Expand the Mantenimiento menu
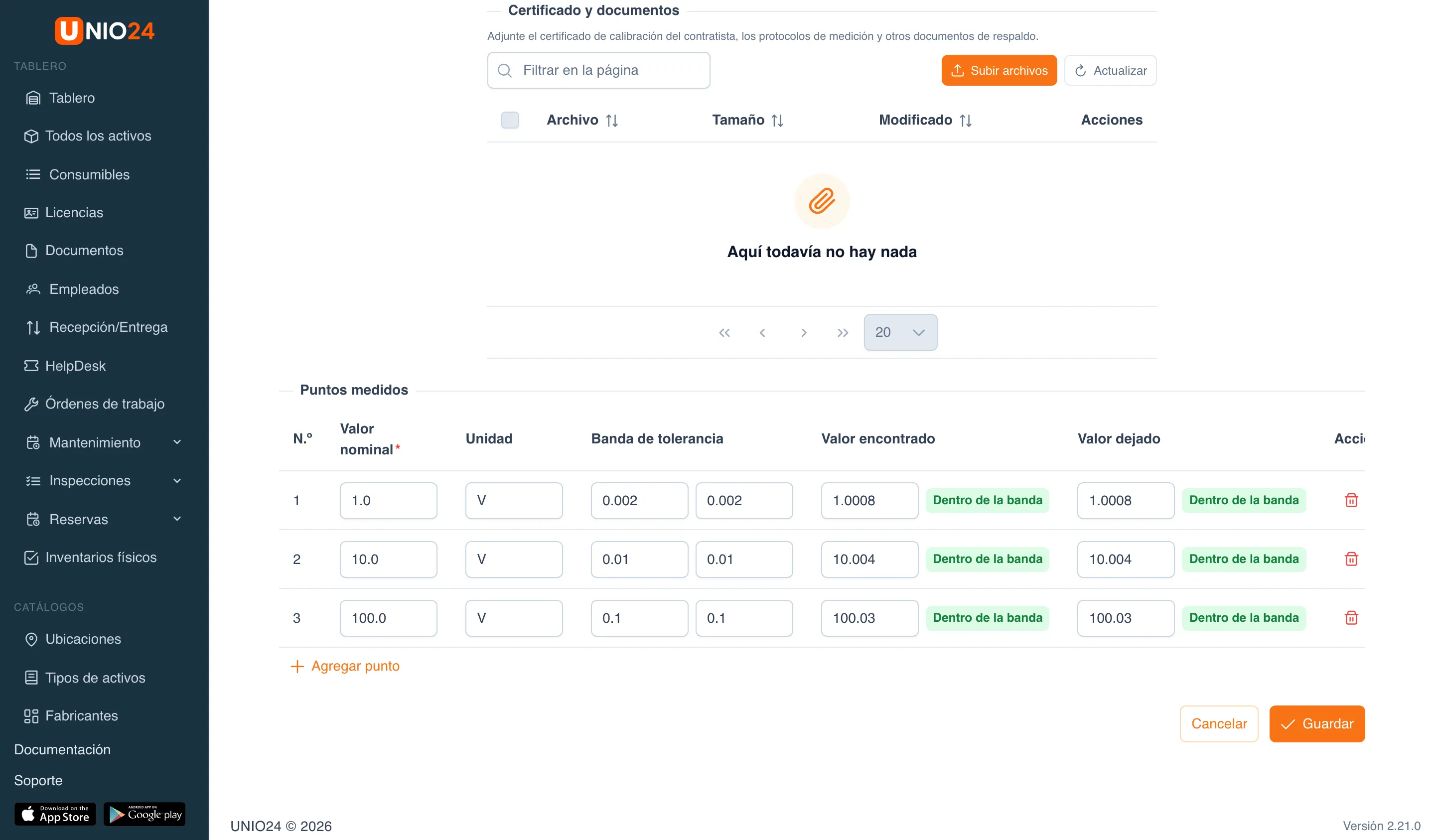1435x840 pixels. (104, 442)
